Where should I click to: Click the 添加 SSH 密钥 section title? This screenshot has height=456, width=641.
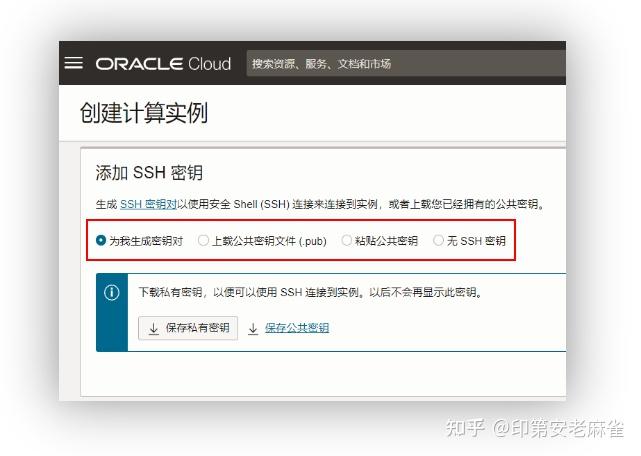[x=149, y=173]
